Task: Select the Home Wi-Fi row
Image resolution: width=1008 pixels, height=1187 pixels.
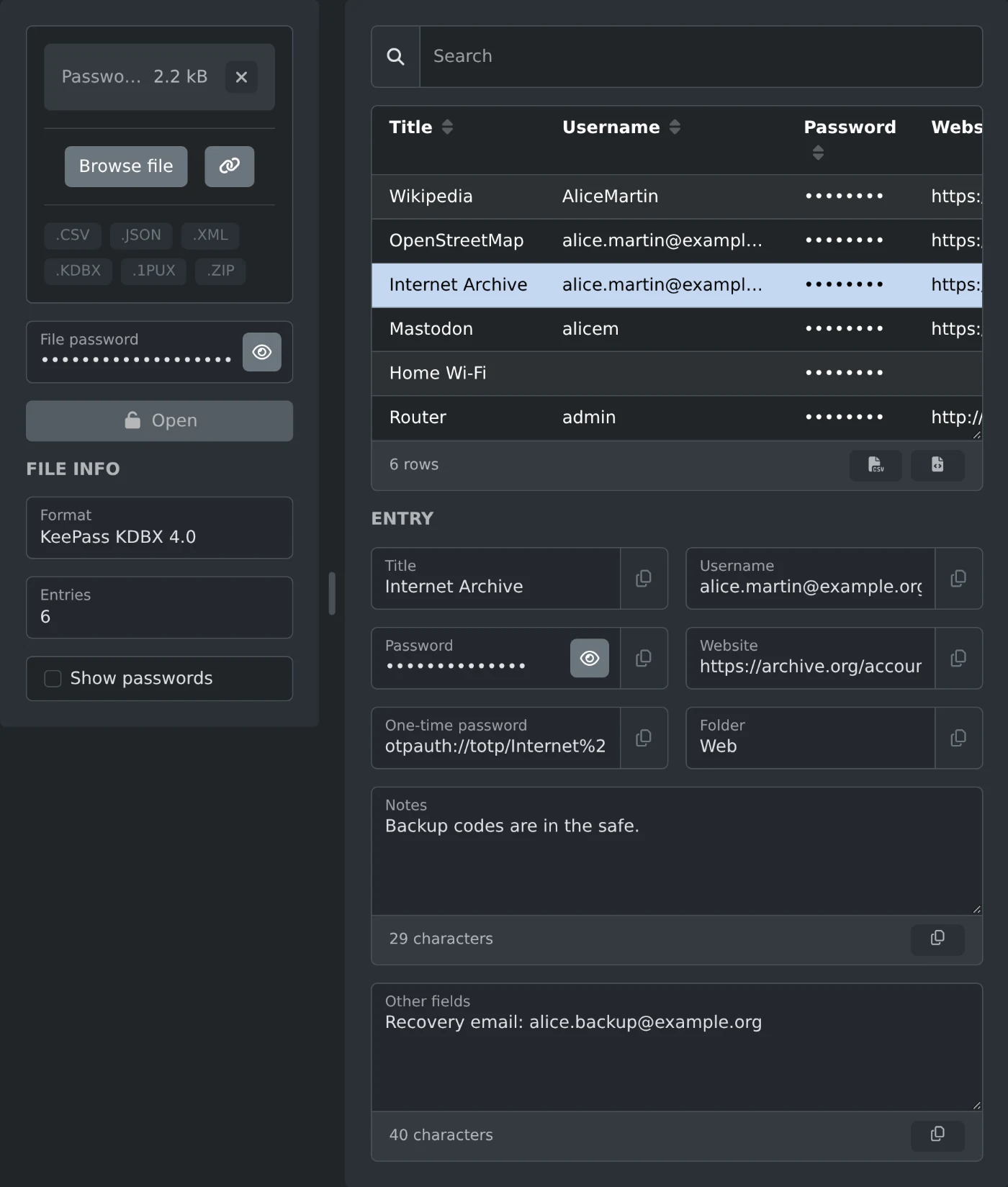Action: click(677, 374)
